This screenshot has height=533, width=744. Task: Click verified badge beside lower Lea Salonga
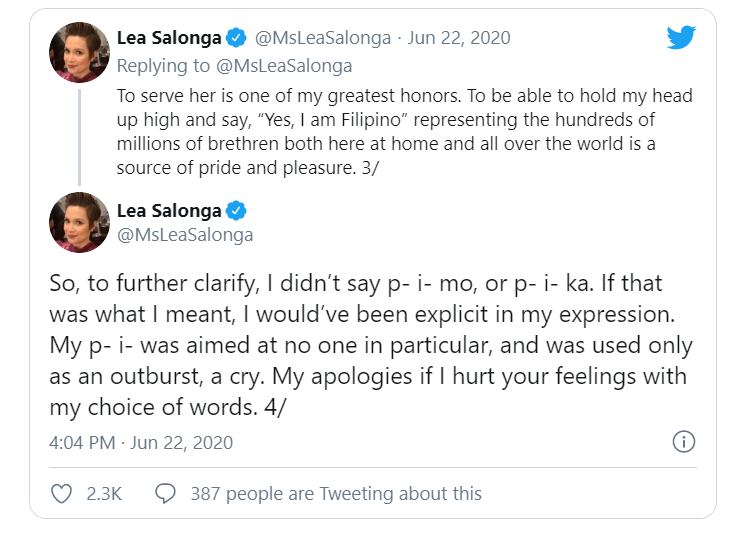236,211
